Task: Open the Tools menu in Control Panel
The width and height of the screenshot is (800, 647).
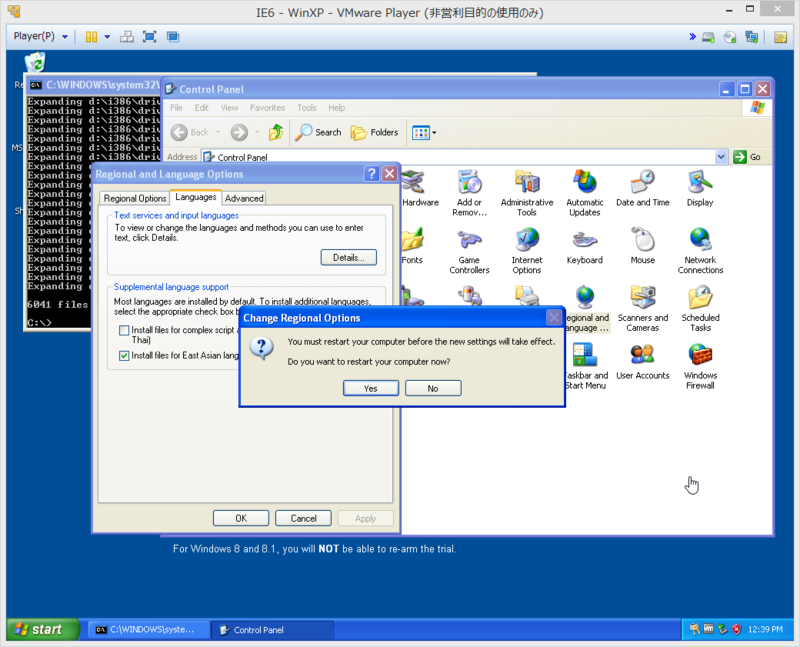Action: click(x=307, y=108)
